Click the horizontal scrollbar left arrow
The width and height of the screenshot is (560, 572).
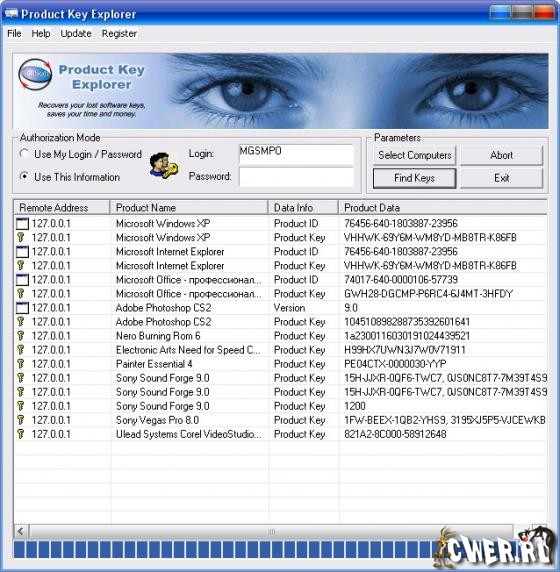point(20,531)
